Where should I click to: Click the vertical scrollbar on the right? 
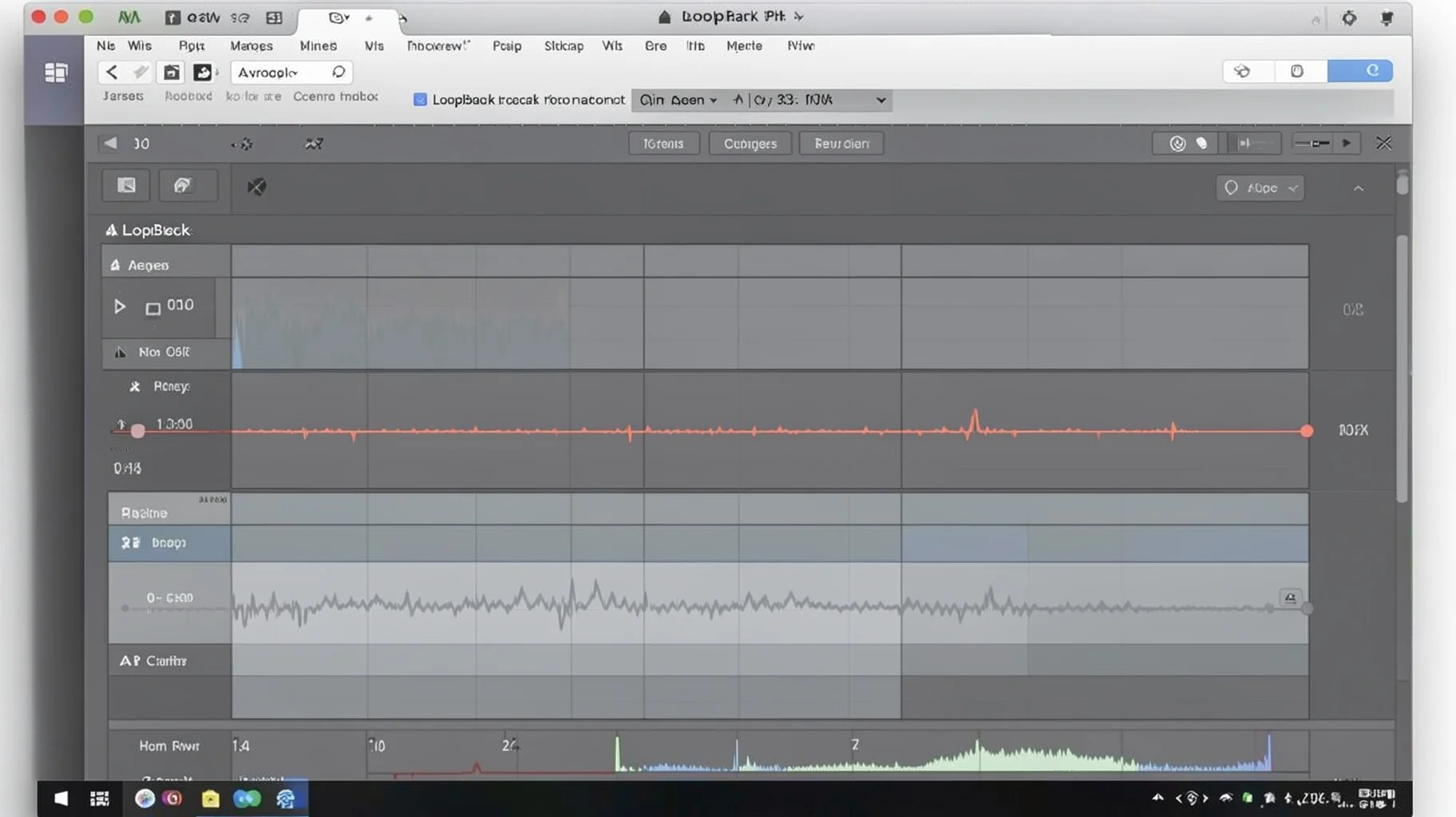(x=1402, y=367)
